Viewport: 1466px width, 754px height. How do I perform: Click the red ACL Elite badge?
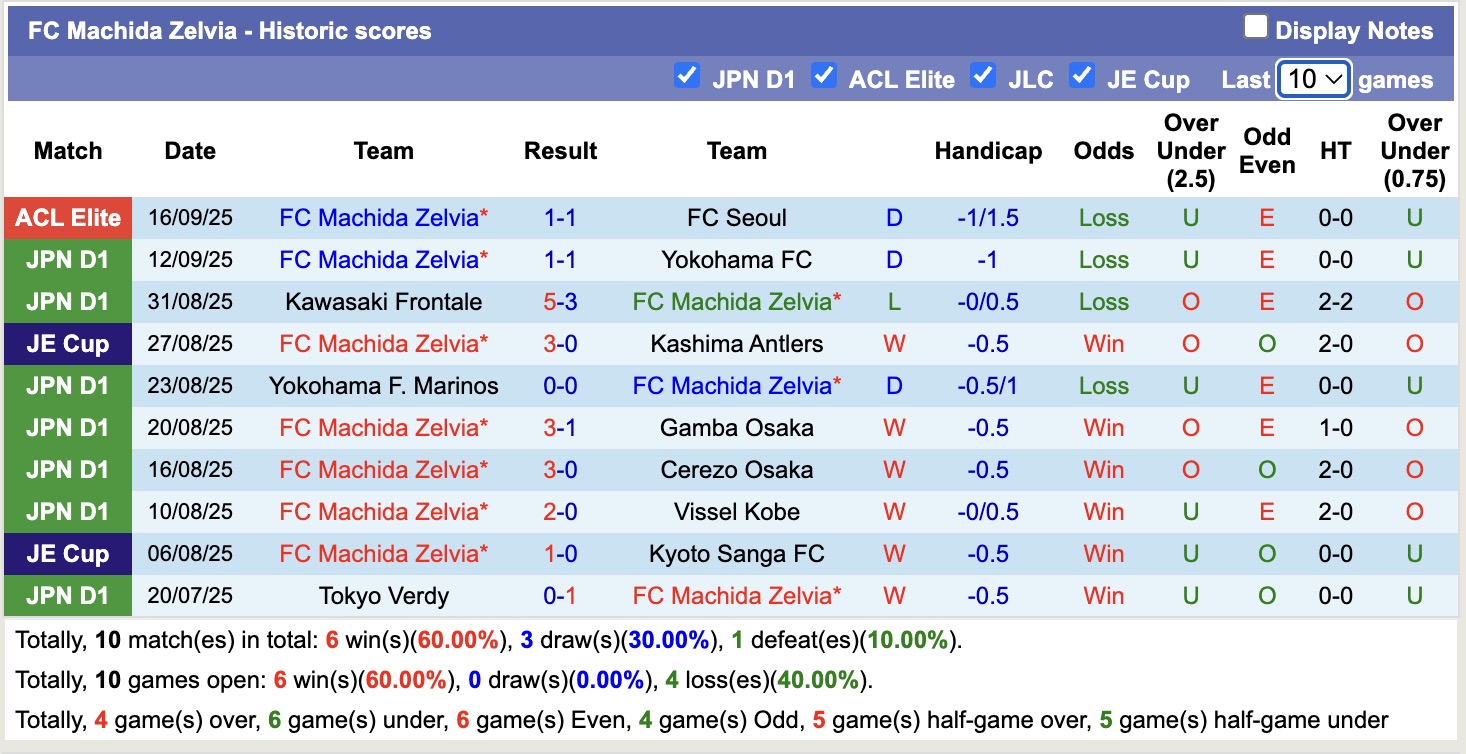point(68,218)
